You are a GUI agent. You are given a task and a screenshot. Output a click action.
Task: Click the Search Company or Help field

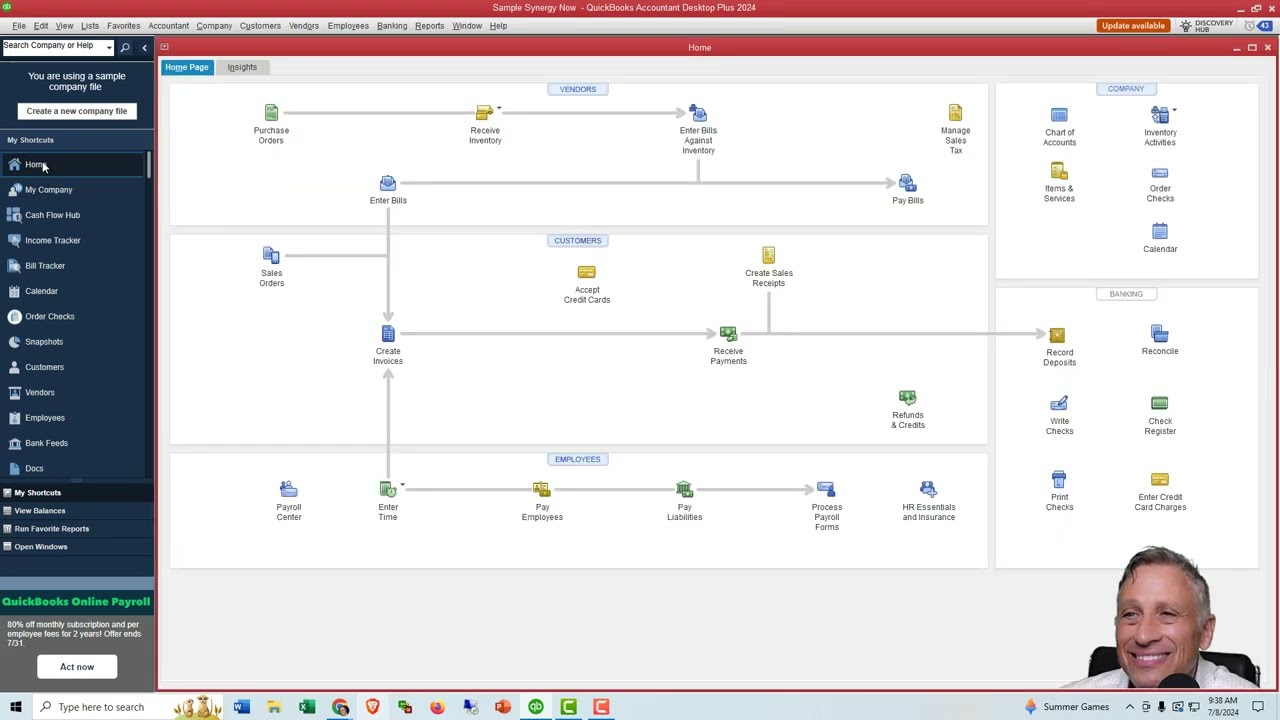pos(52,47)
